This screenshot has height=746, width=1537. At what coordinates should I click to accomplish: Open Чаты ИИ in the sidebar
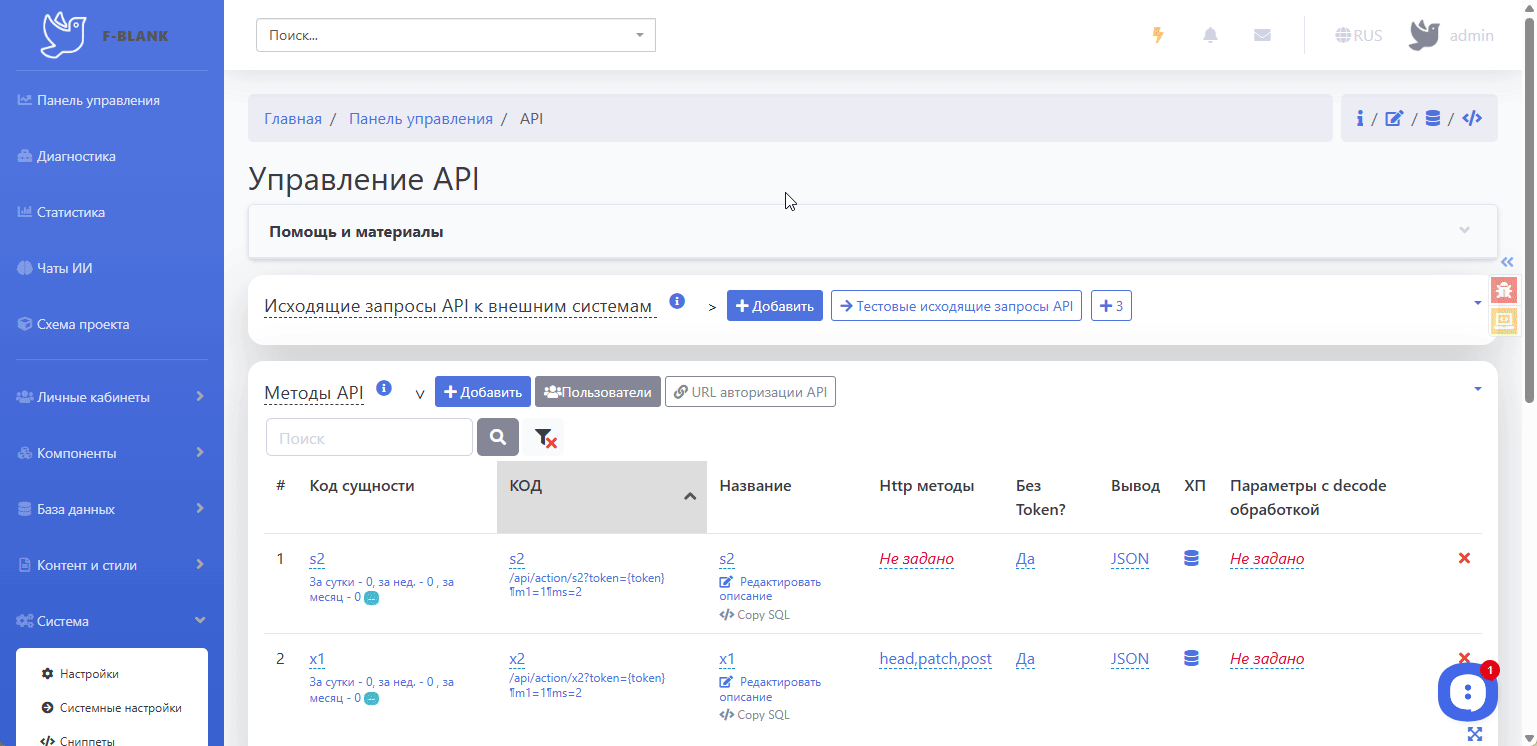coord(64,269)
